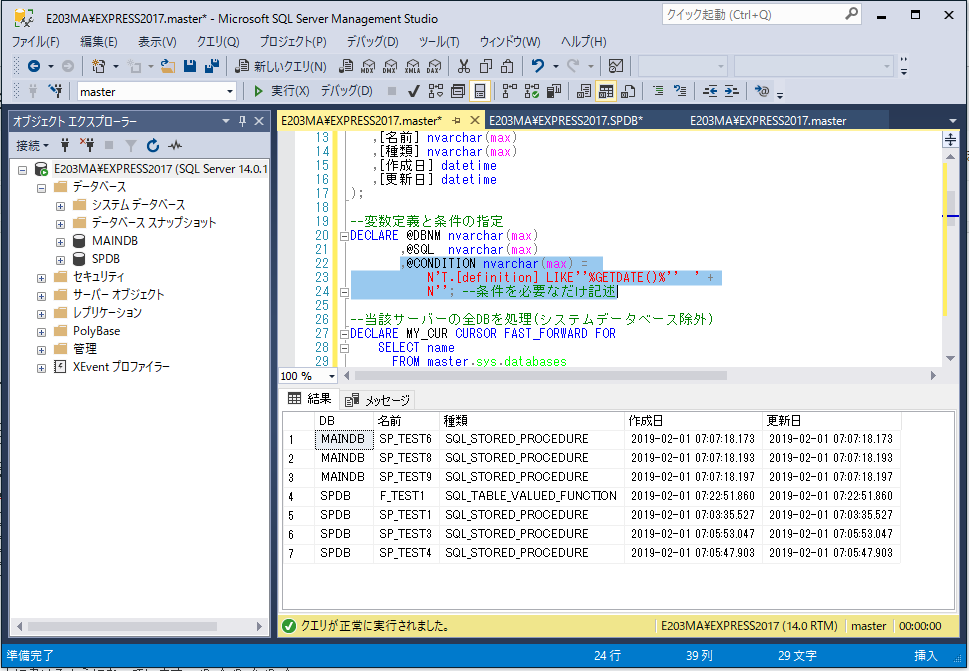This screenshot has height=671, width=969.
Task: Open the Undo history dropdown arrow
Action: point(556,66)
